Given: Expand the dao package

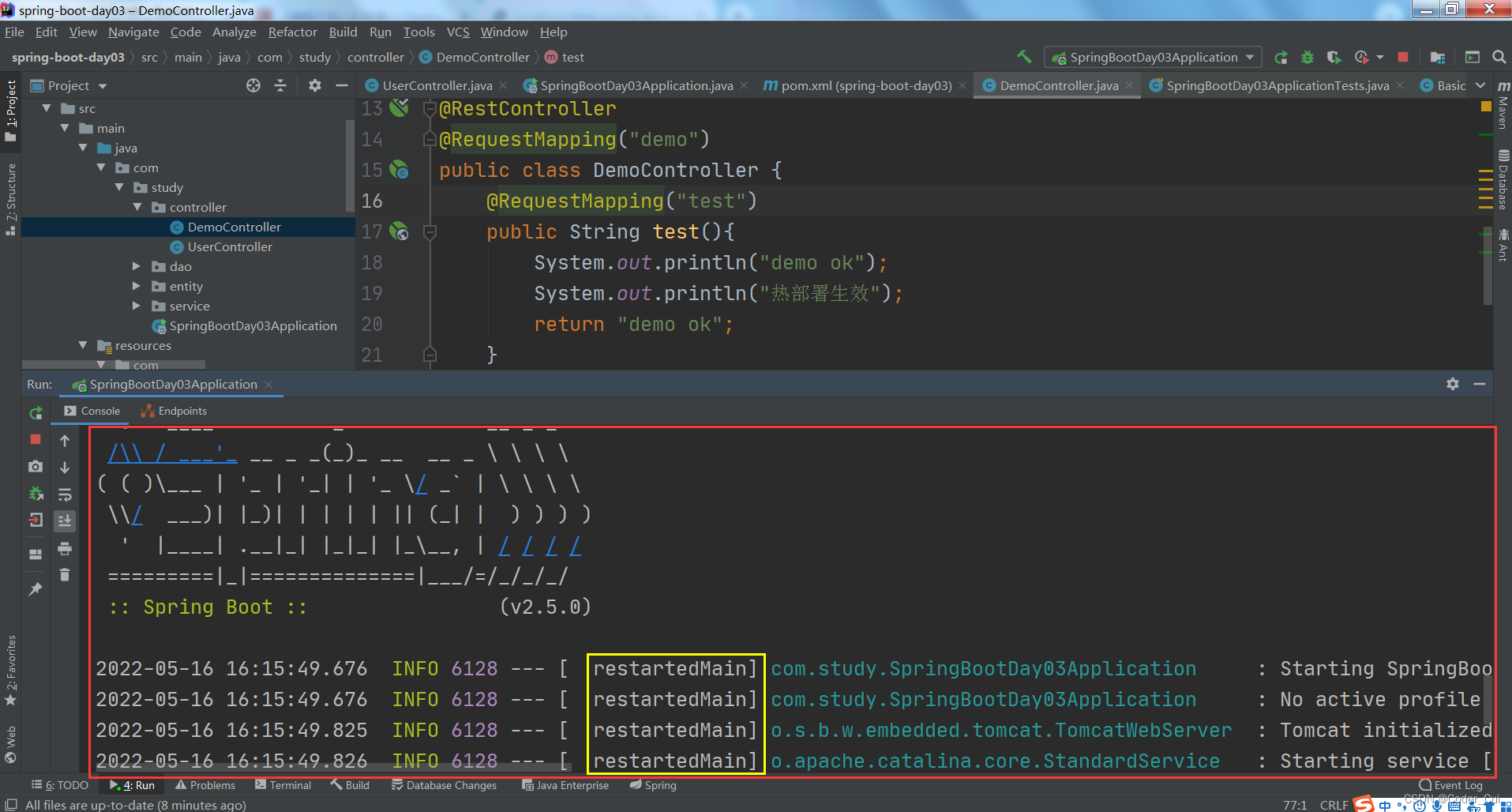Looking at the screenshot, I should pyautogui.click(x=137, y=266).
